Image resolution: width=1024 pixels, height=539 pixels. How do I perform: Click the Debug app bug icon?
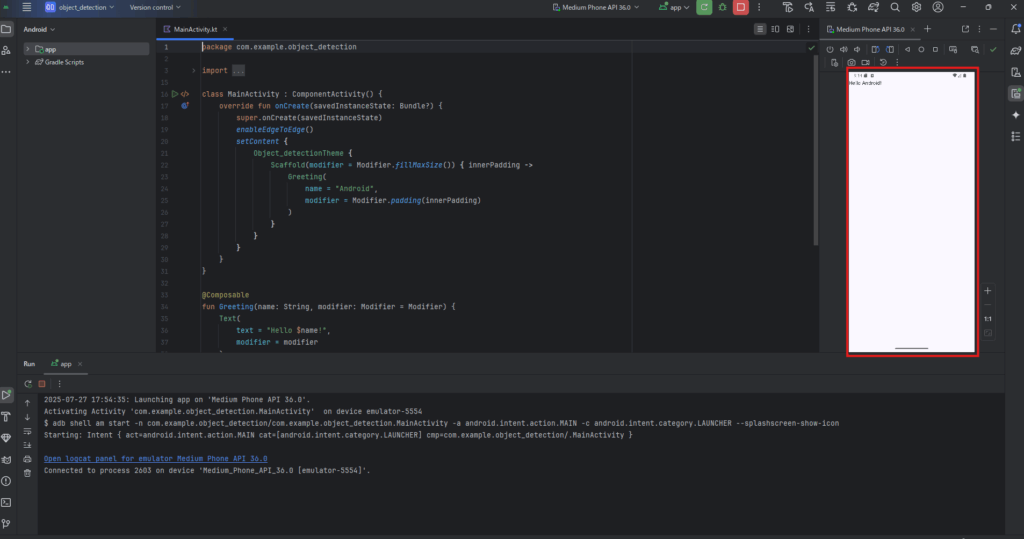click(722, 7)
